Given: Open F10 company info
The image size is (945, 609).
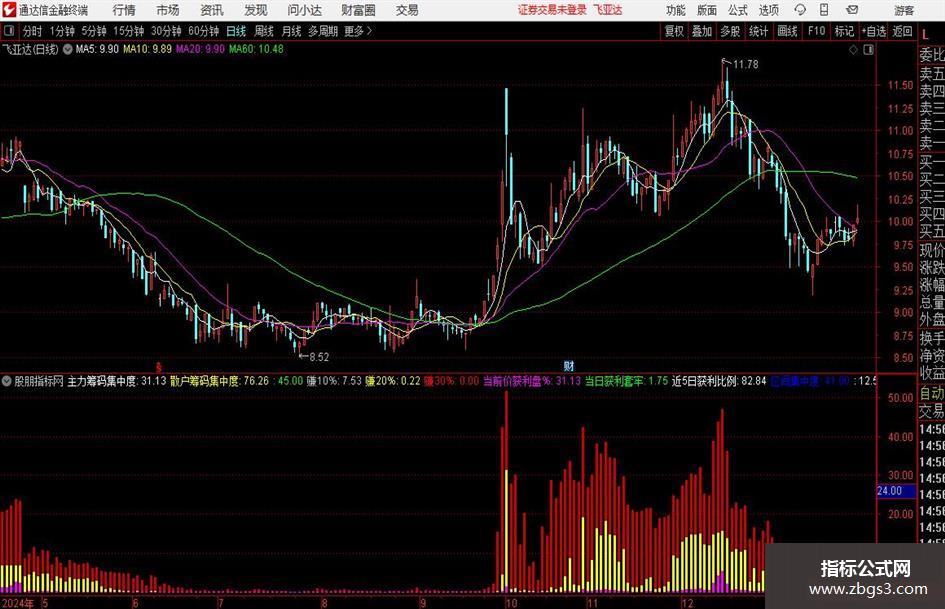Looking at the screenshot, I should (x=817, y=31).
